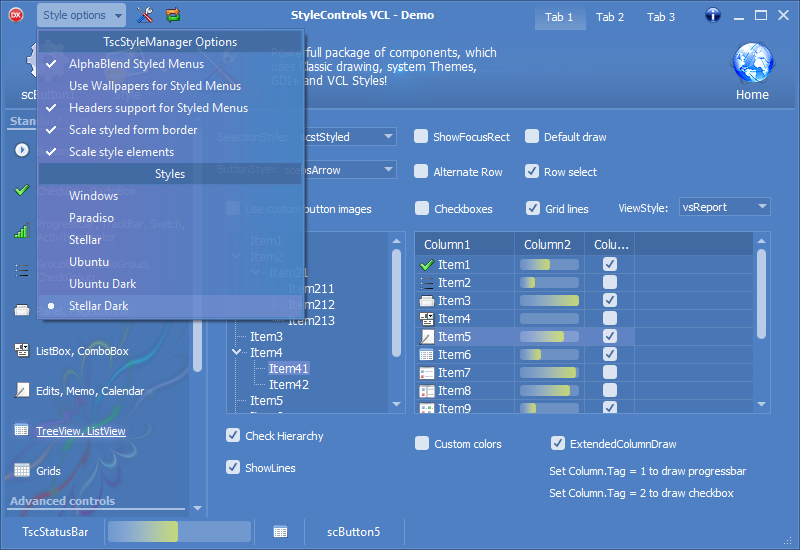Click the resize grip in status bar corner
This screenshot has width=800, height=550.
tap(789, 540)
